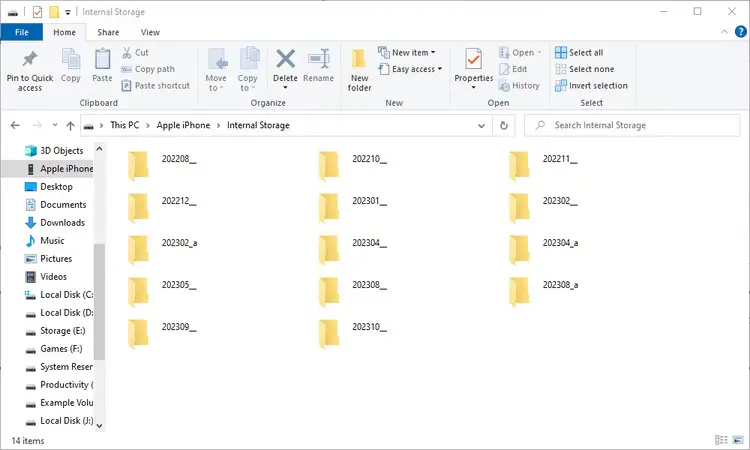Go up one level with the up arrow
The image size is (750, 450).
70,125
